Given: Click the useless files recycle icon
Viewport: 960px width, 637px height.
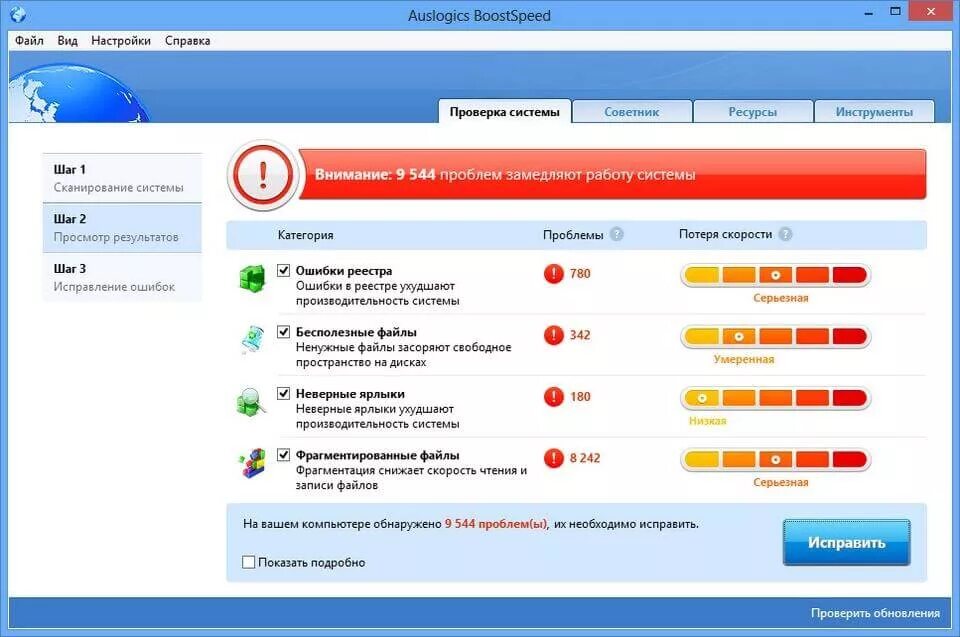Looking at the screenshot, I should pyautogui.click(x=253, y=340).
